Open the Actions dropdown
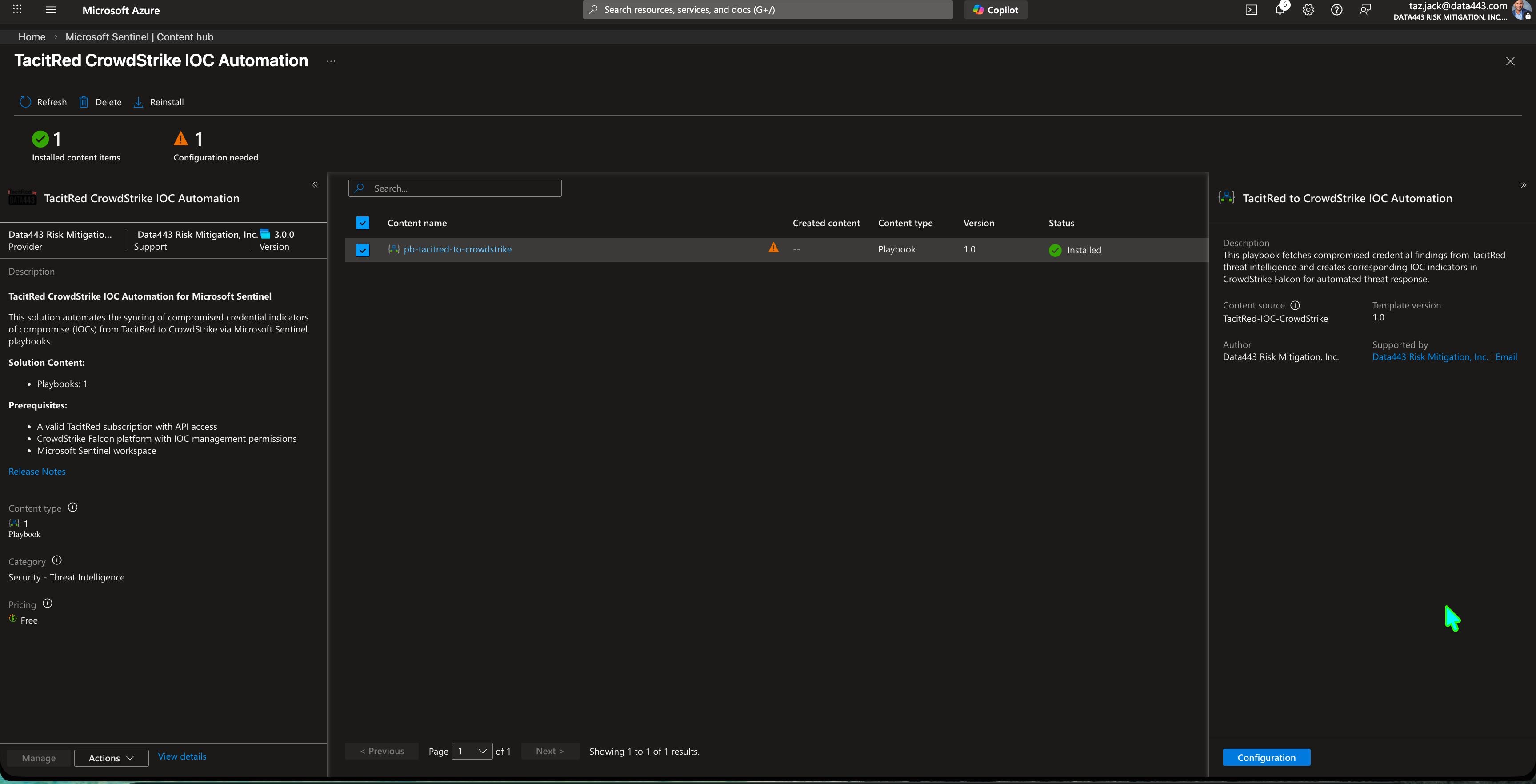 click(x=111, y=758)
